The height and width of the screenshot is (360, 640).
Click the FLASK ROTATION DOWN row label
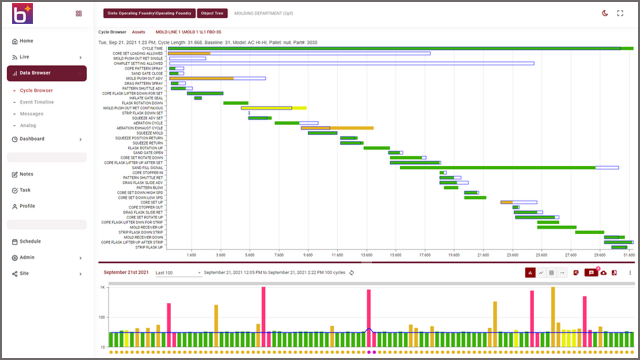(x=142, y=103)
